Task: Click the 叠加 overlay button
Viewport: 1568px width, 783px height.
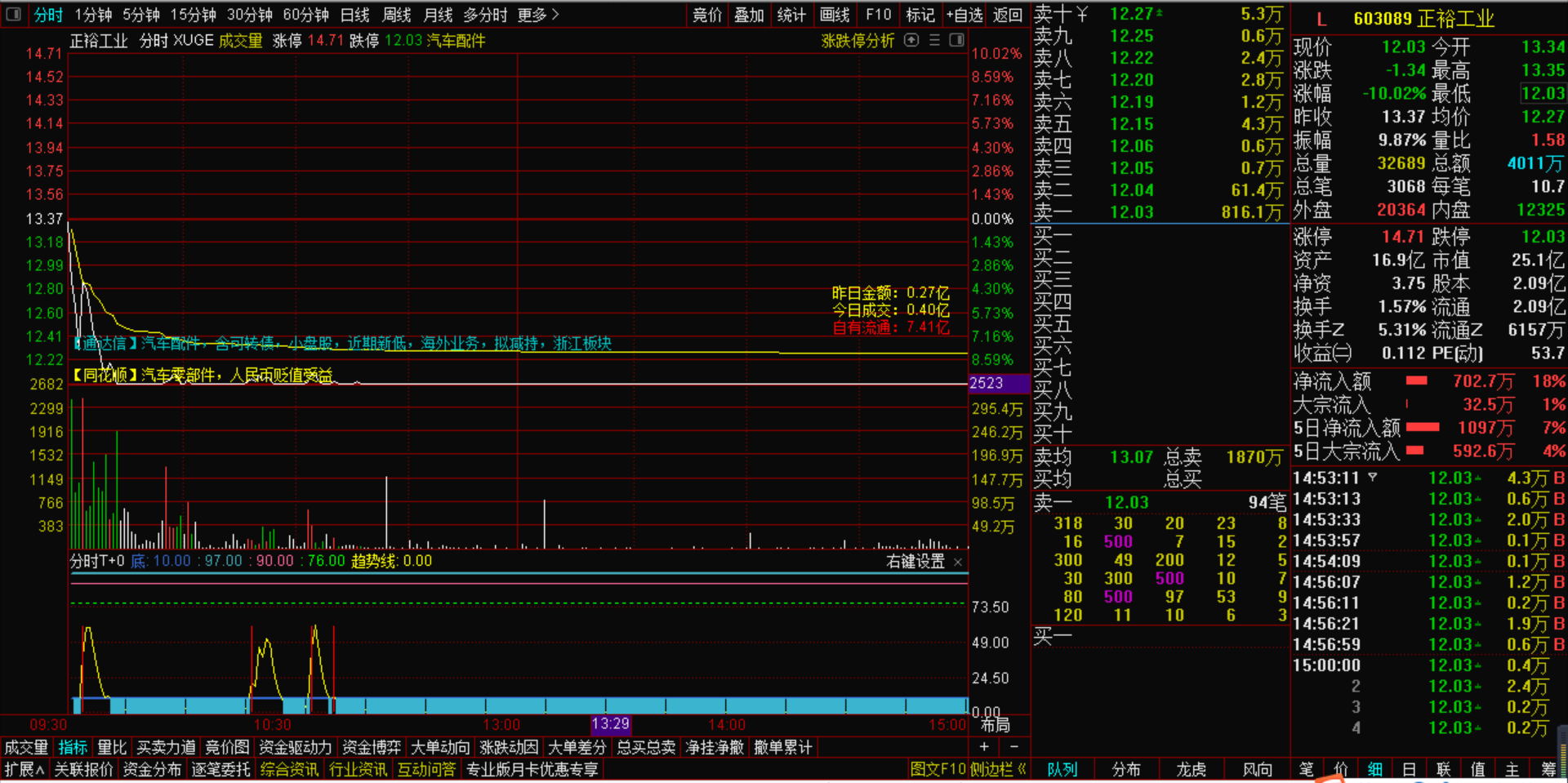Action: pyautogui.click(x=749, y=15)
